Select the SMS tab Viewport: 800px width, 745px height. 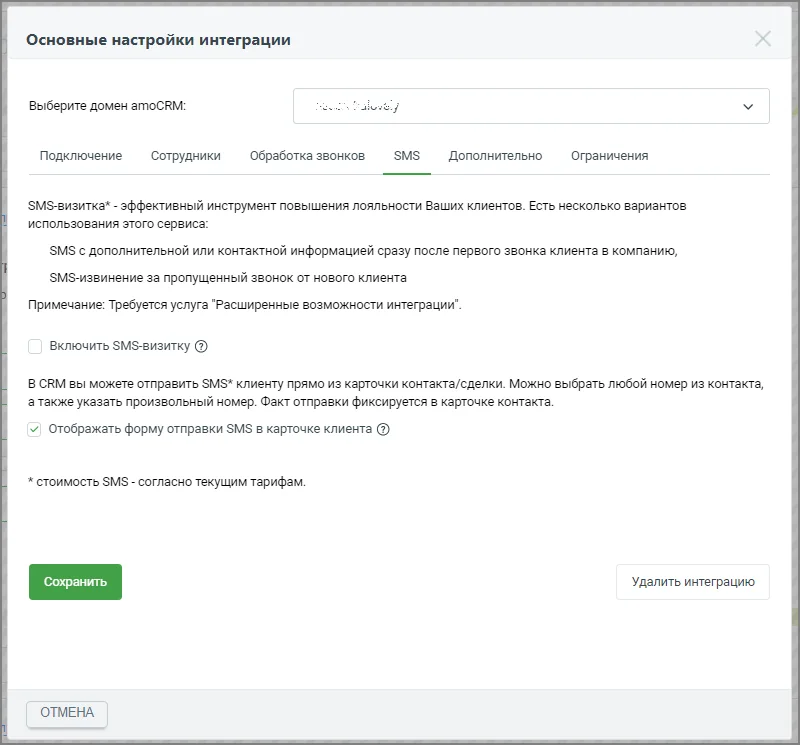coord(407,156)
